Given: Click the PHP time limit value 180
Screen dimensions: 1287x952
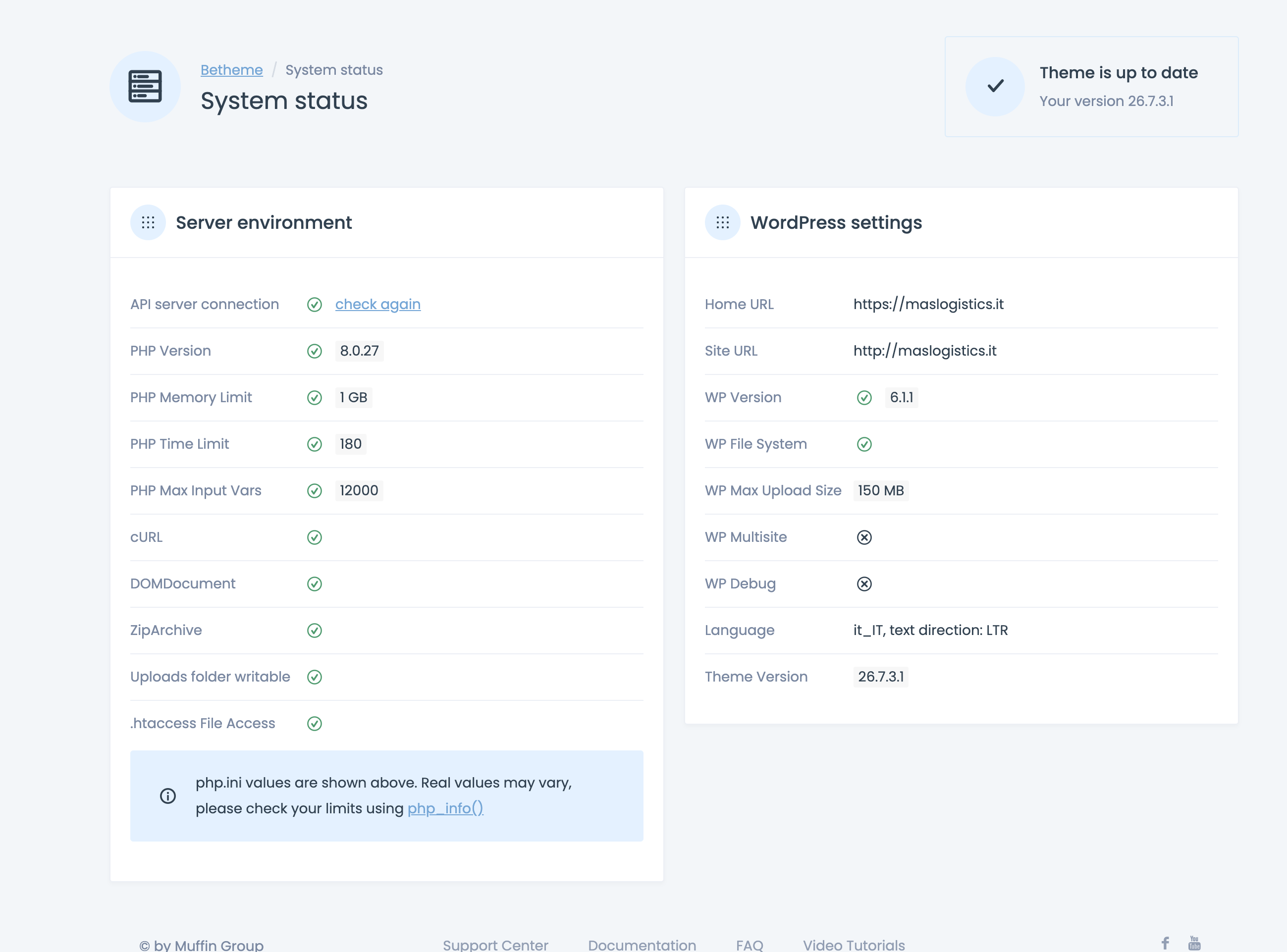Looking at the screenshot, I should [350, 444].
